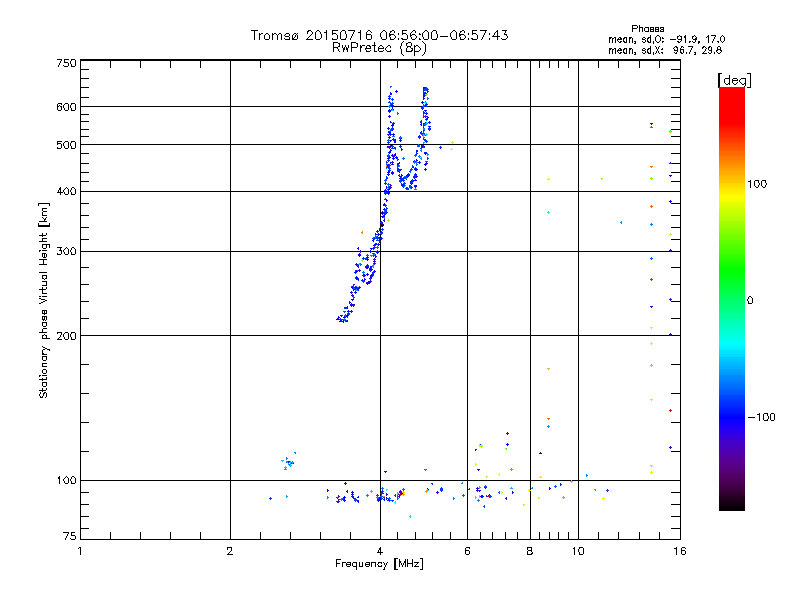Click the colorbar tick label "100"
This screenshot has width=800, height=600.
[757, 184]
